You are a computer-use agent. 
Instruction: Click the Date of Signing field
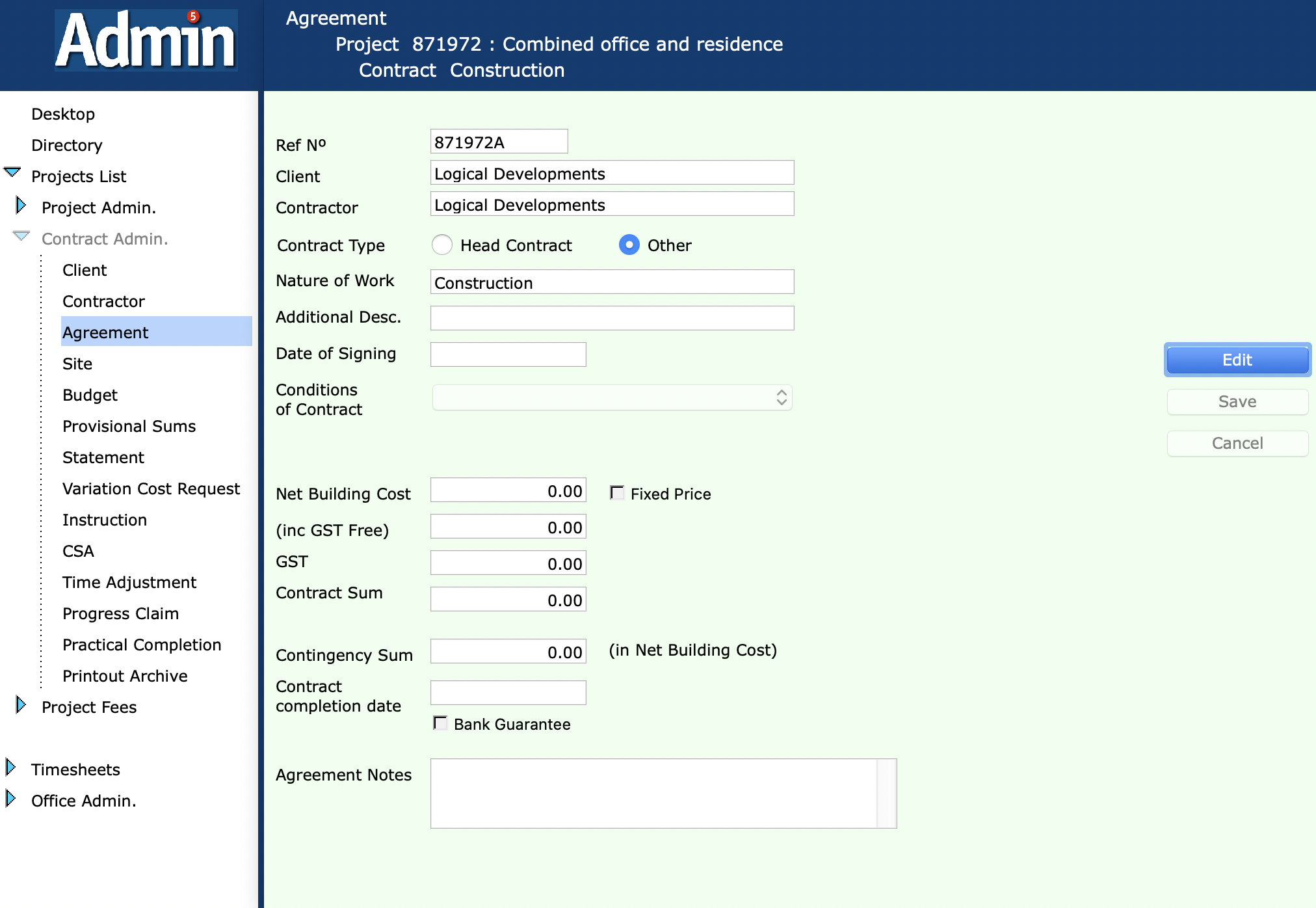click(x=508, y=354)
